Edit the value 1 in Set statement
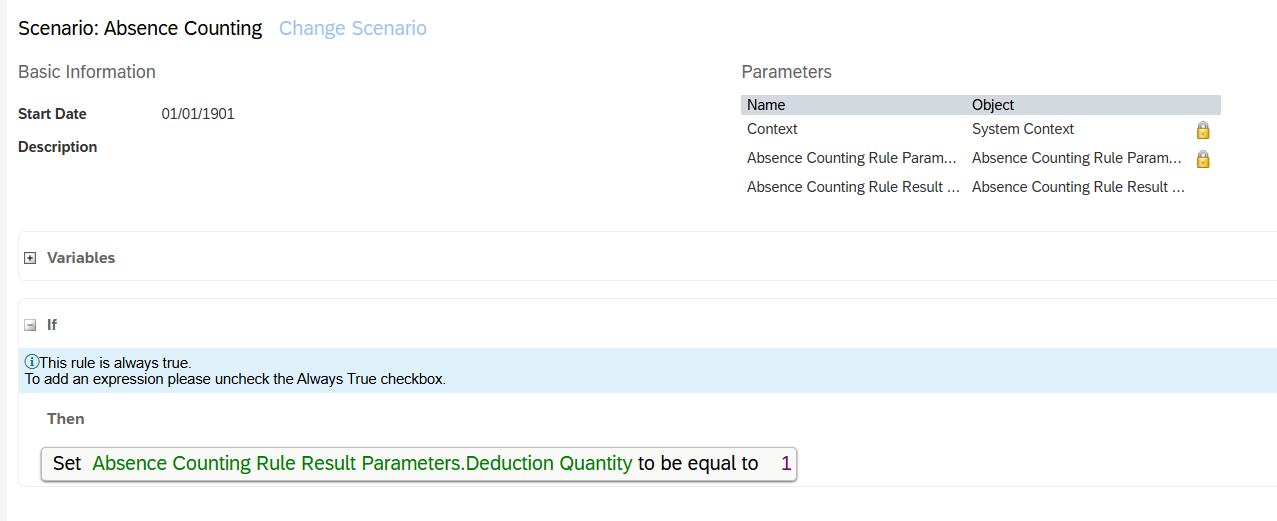The width and height of the screenshot is (1277, 521). 786,464
